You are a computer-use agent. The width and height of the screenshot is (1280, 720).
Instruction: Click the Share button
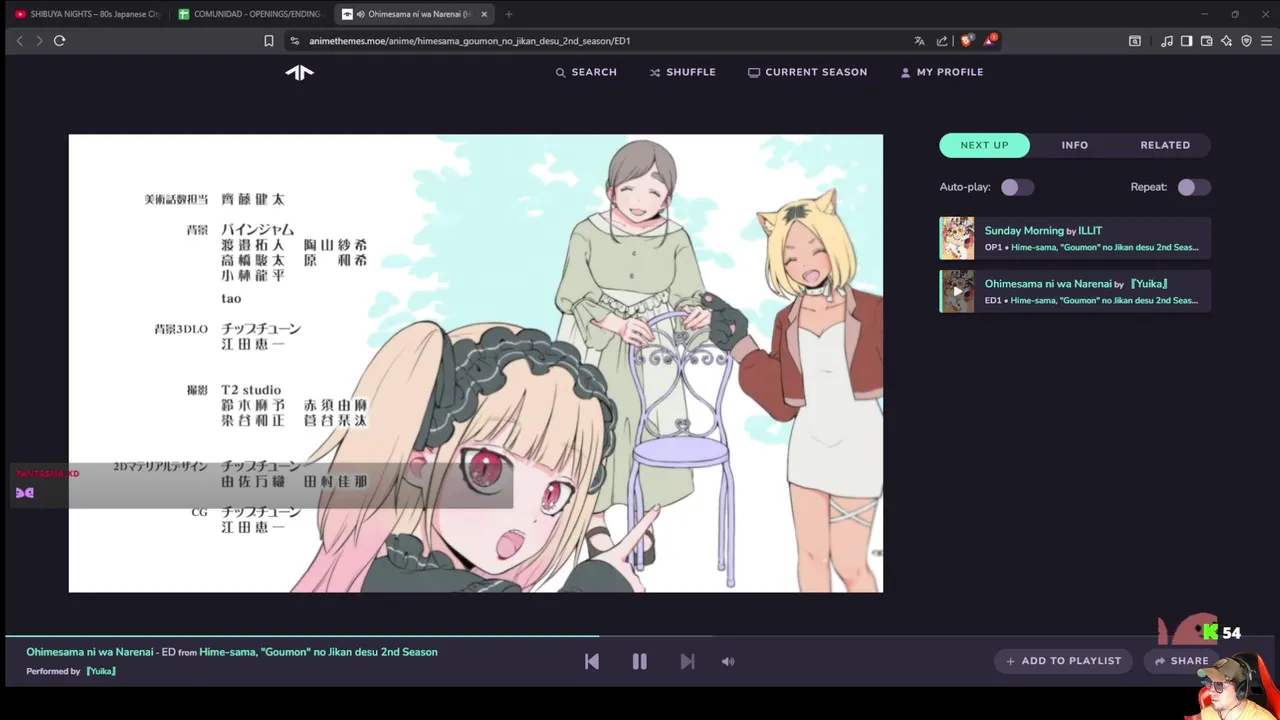coord(1181,661)
